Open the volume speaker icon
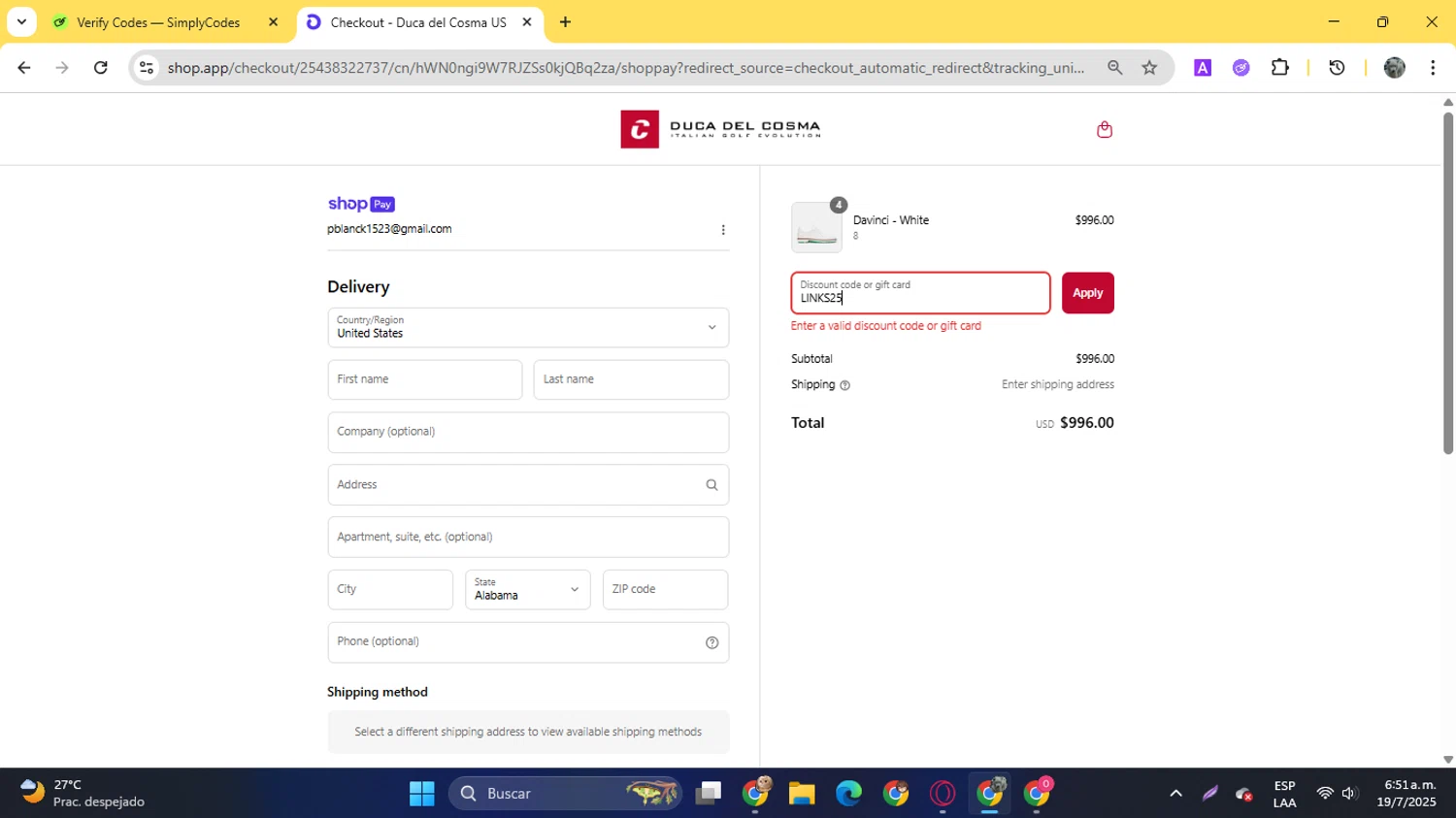This screenshot has height=818, width=1456. 1348,794
